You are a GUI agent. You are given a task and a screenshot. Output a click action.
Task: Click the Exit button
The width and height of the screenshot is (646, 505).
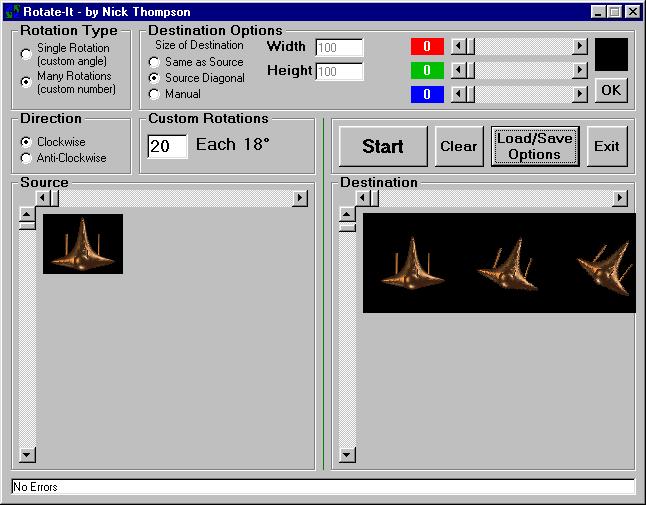[607, 146]
